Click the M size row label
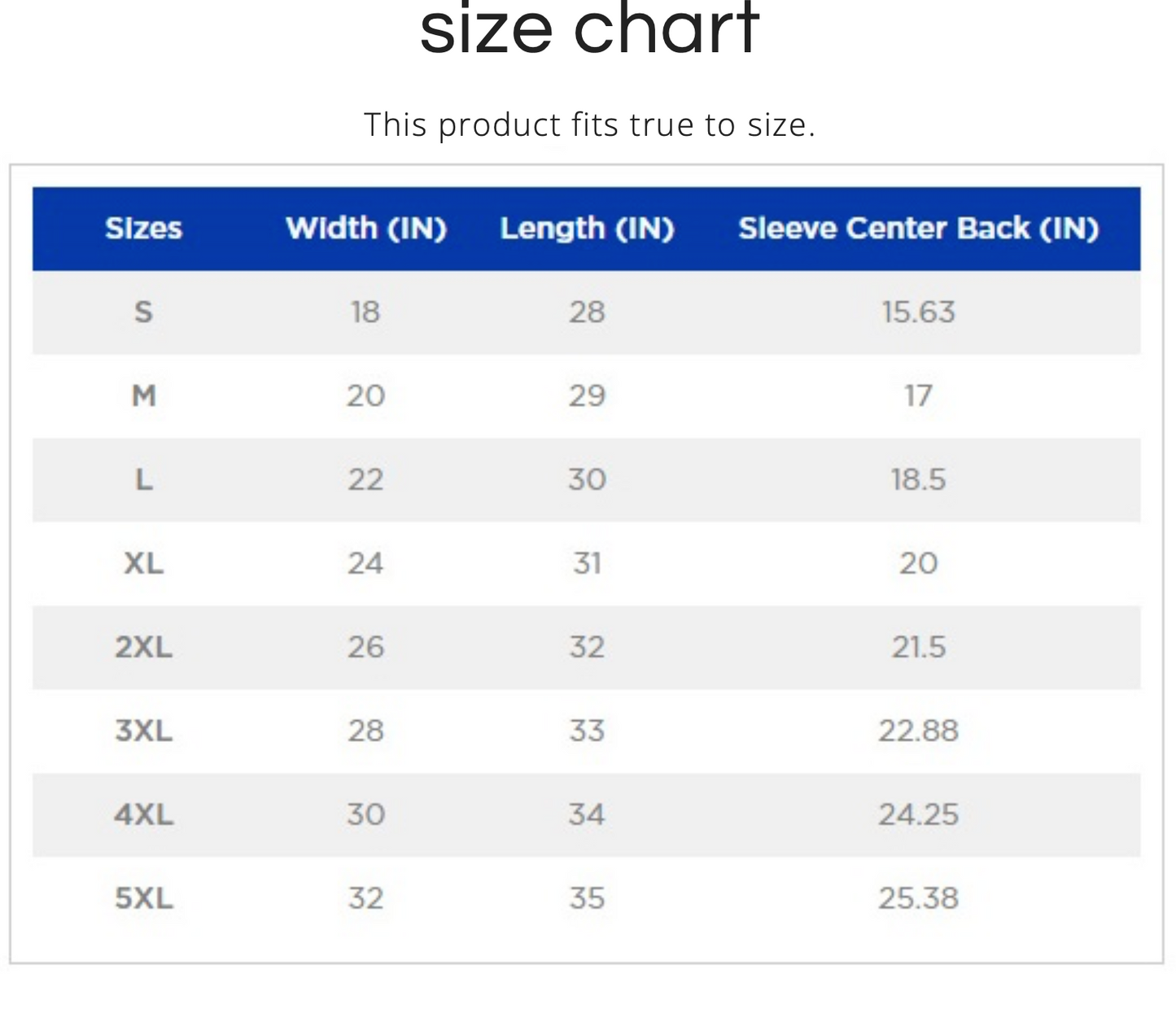The width and height of the screenshot is (1176, 1009). click(x=144, y=396)
